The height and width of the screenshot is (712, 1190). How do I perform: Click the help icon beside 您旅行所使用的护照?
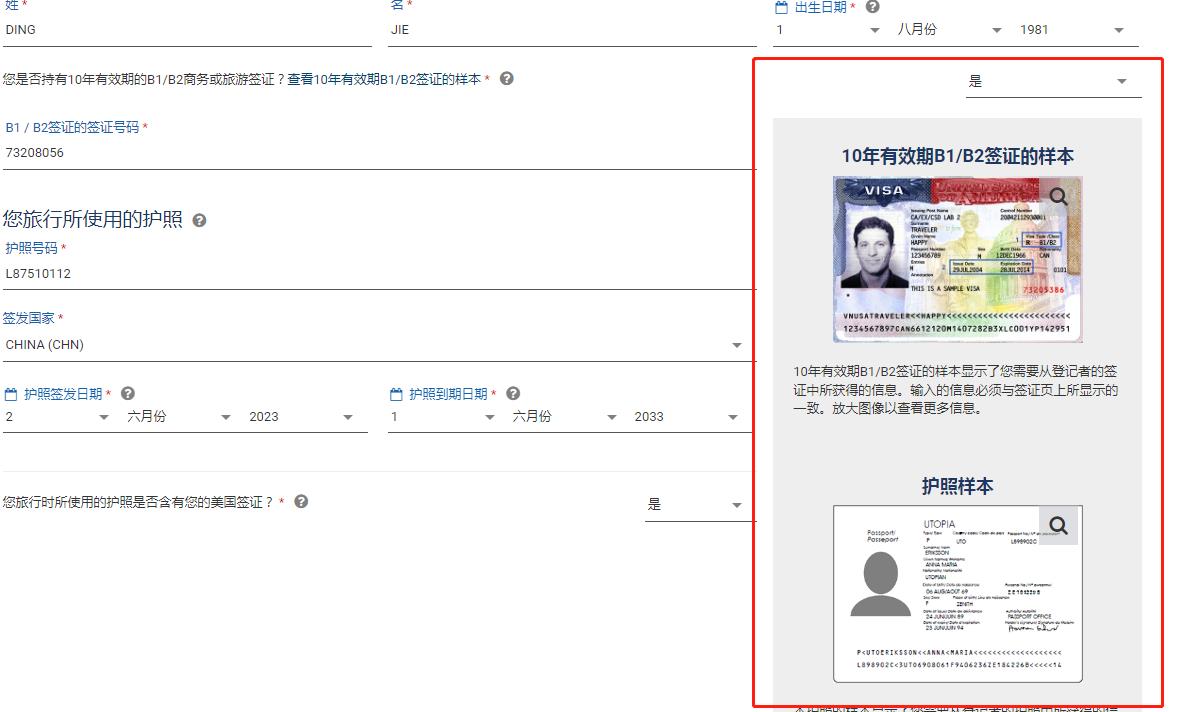pos(199,221)
